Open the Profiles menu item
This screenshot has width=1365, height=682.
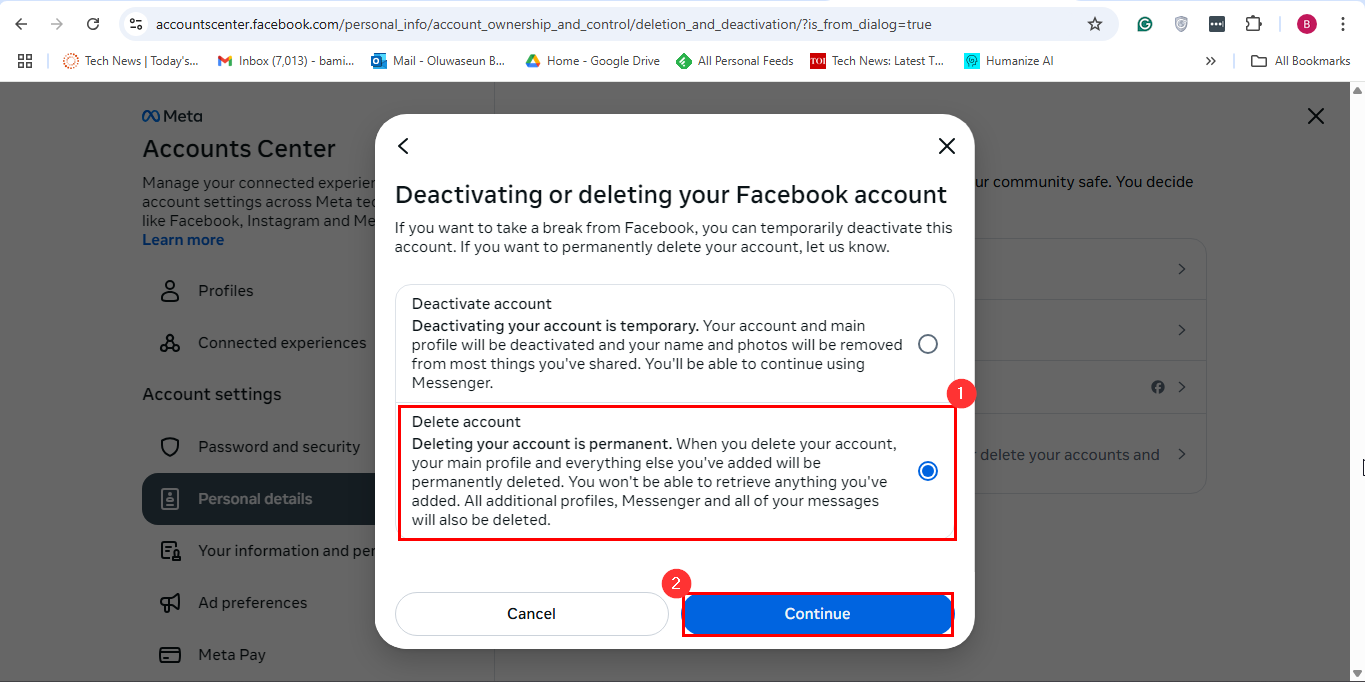click(225, 291)
